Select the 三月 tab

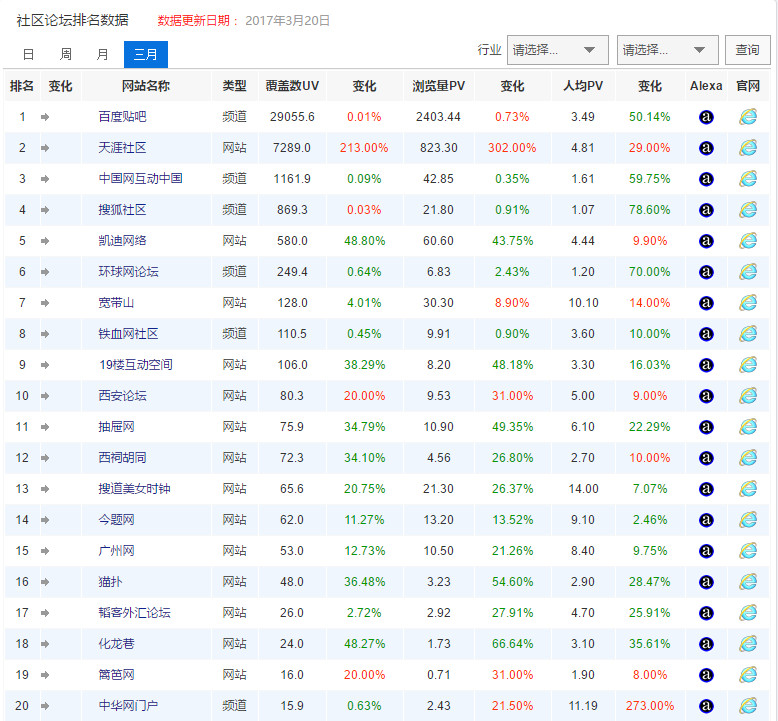[146, 55]
